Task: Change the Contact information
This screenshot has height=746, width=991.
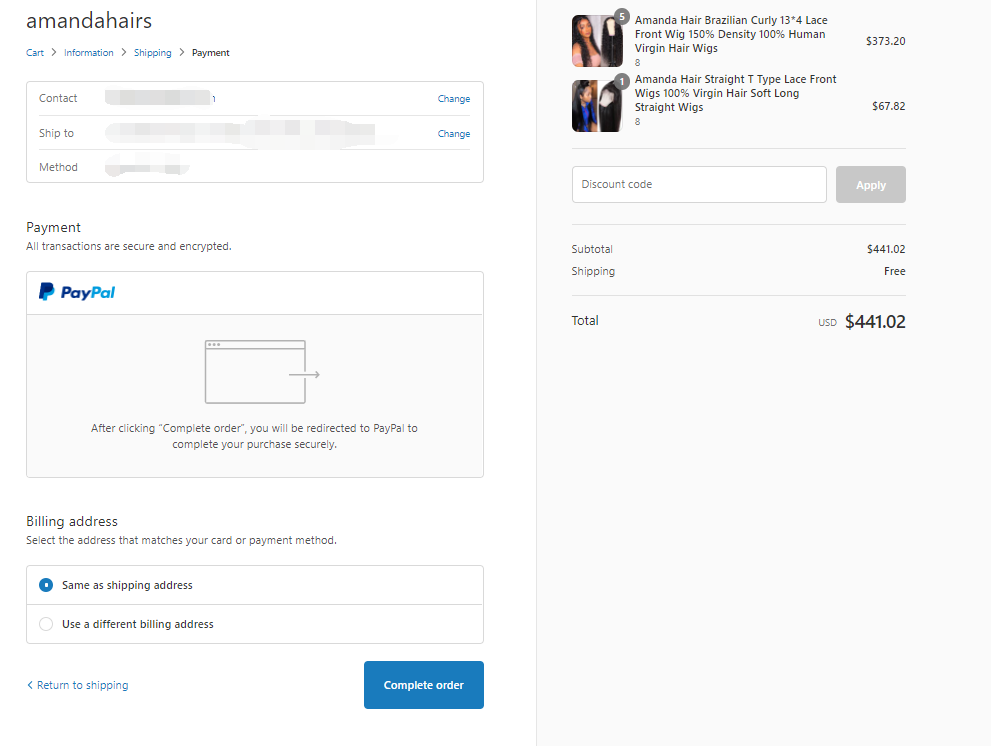Action: point(453,99)
